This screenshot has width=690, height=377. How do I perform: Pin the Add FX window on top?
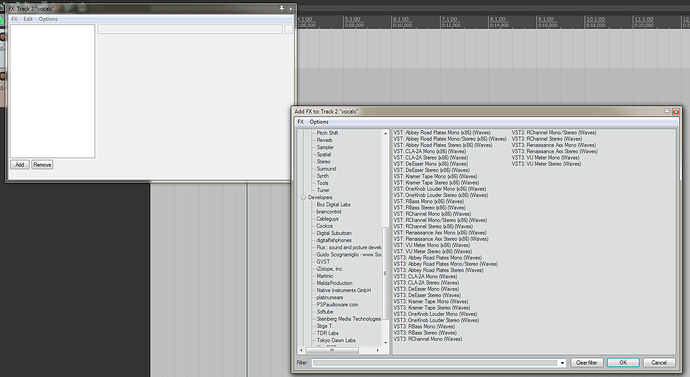tap(667, 111)
